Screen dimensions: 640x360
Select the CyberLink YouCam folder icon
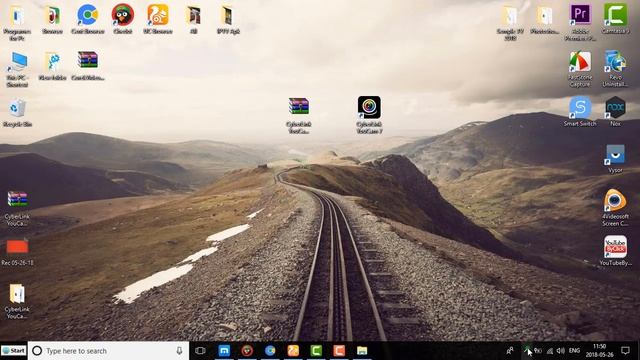[x=17, y=294]
